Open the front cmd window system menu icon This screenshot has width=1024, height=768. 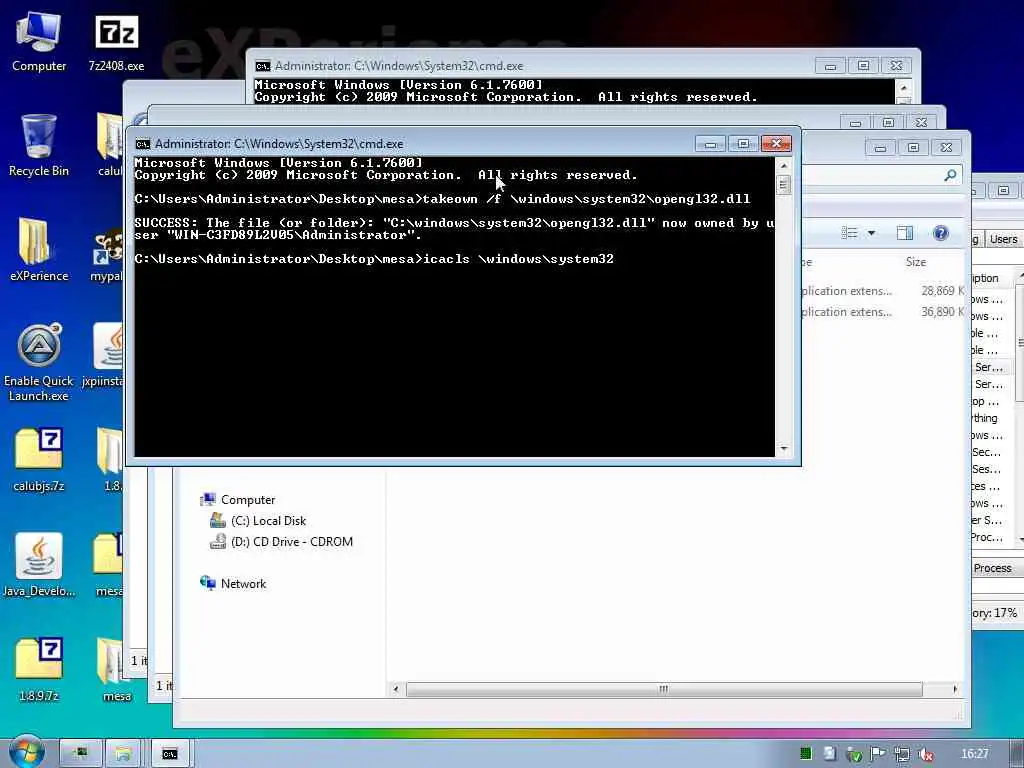tap(142, 144)
